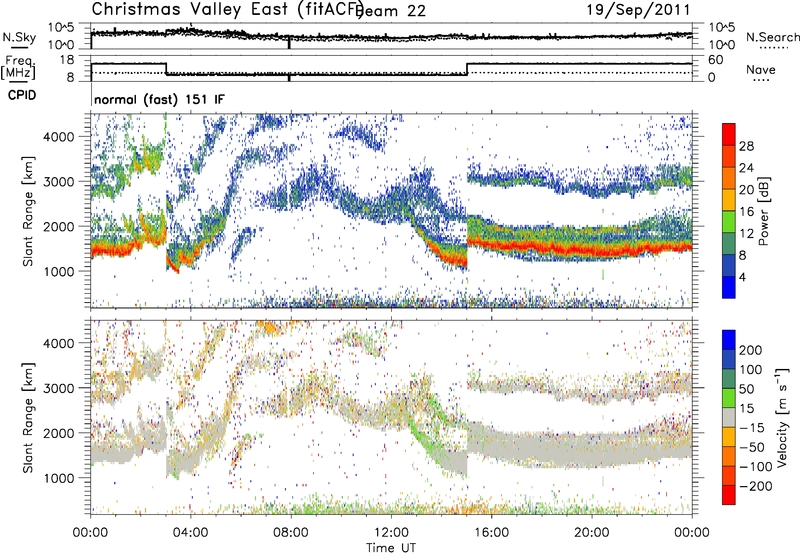Click the solid line sample under N.Sky
Image resolution: width=800 pixels, height=554 pixels.
coord(19,47)
